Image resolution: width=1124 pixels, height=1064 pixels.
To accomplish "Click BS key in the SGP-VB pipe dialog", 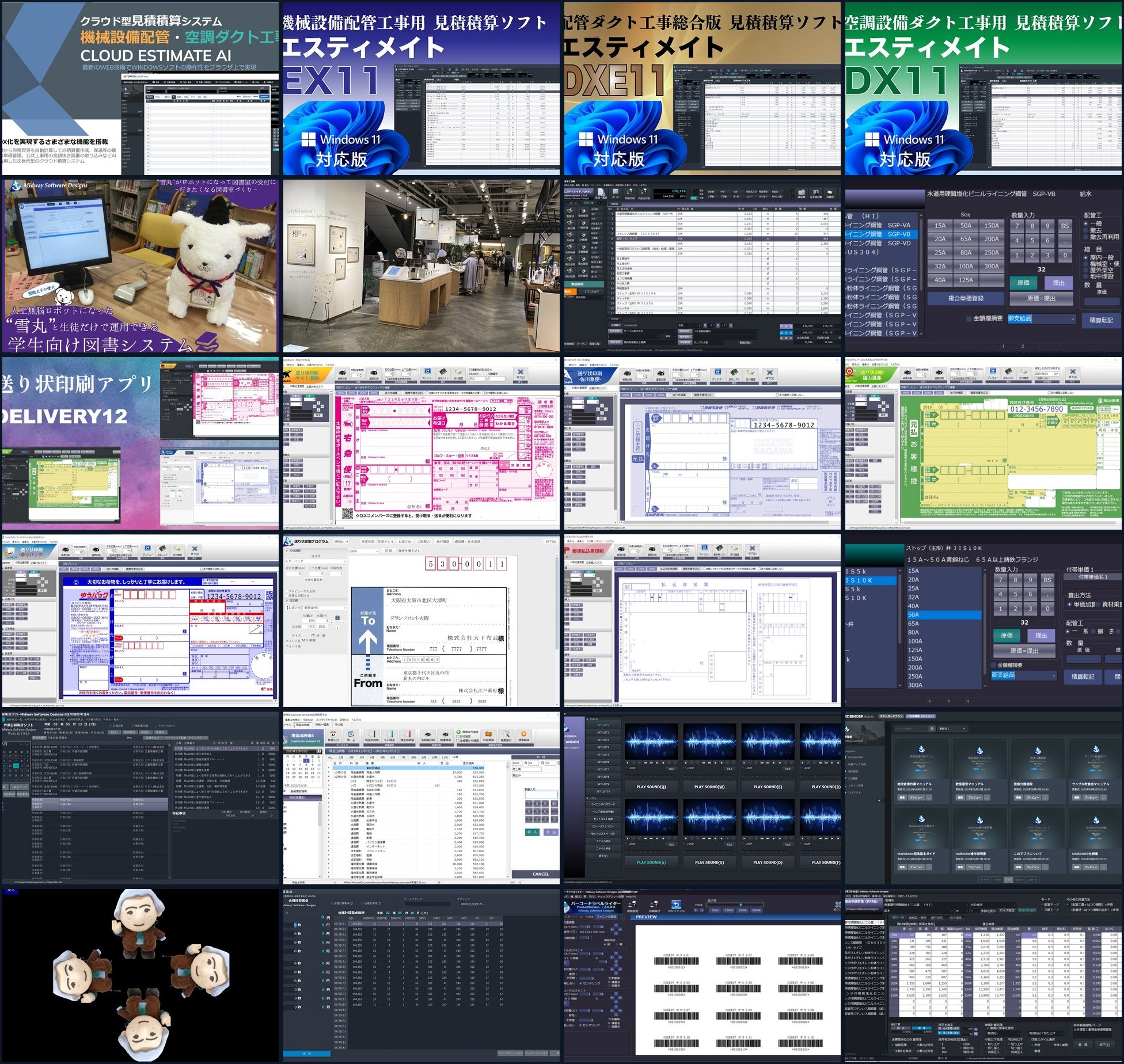I will (1065, 226).
